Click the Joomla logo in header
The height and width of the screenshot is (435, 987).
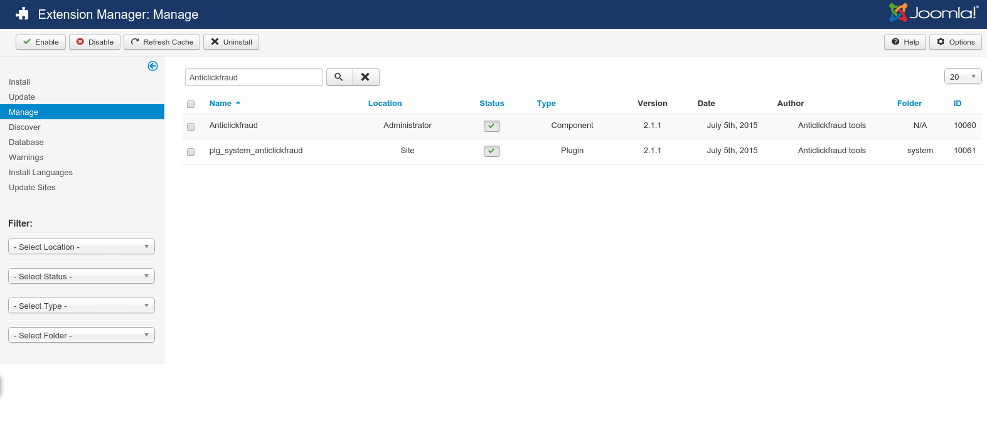[x=932, y=13]
